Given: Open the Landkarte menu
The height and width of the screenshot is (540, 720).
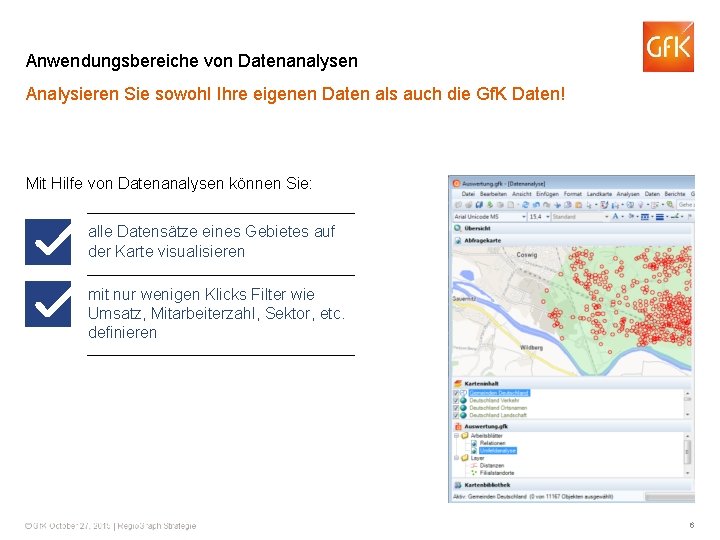Looking at the screenshot, I should click(599, 194).
